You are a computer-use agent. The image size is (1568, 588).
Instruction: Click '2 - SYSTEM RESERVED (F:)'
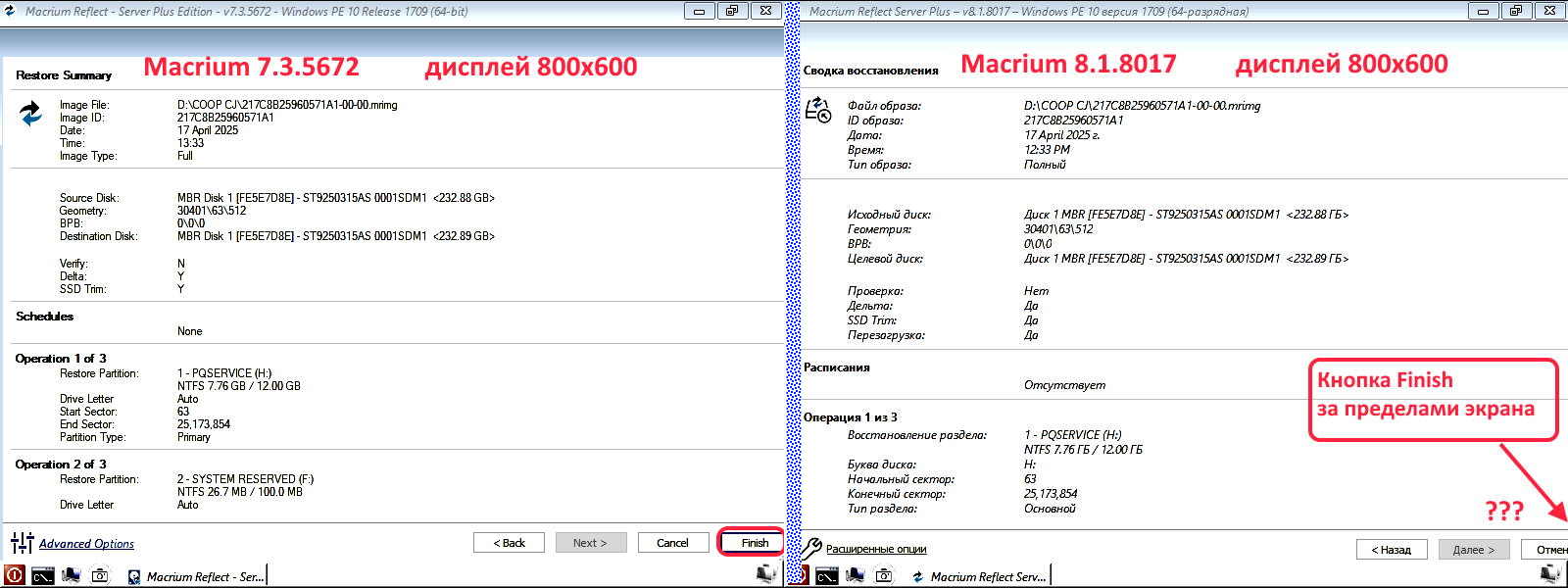click(x=246, y=479)
